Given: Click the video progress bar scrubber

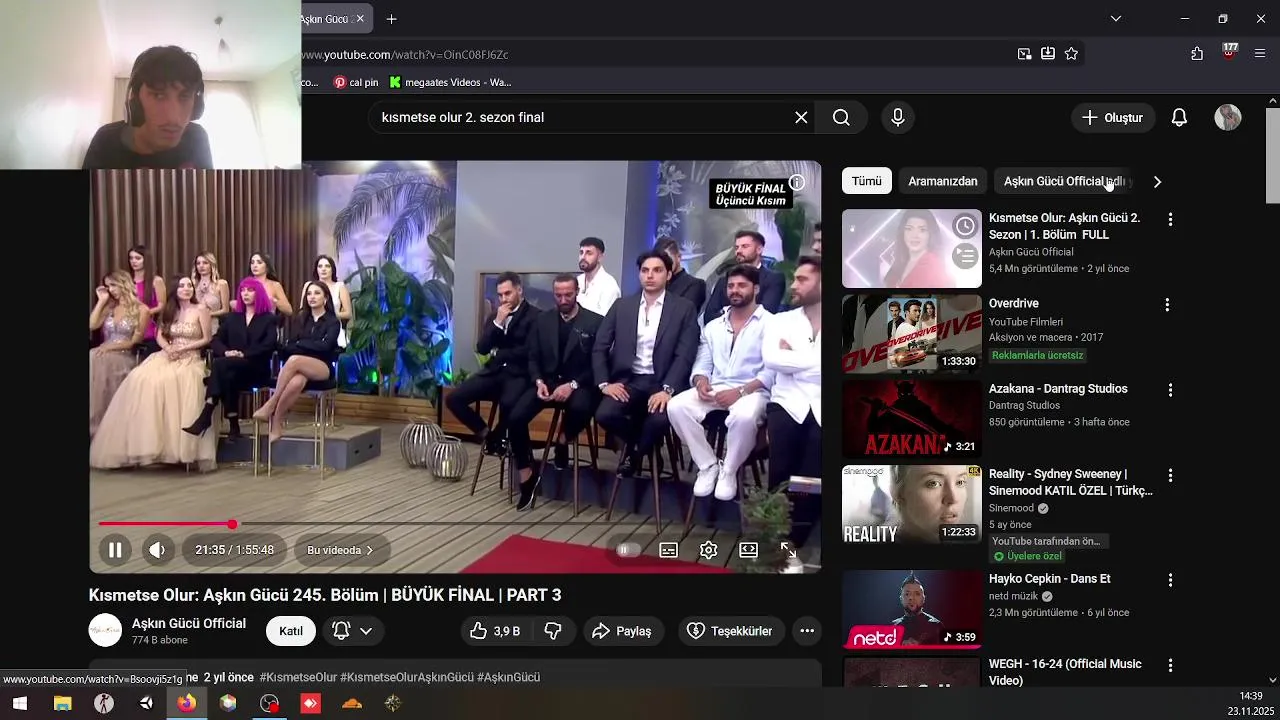Looking at the screenshot, I should tap(232, 524).
